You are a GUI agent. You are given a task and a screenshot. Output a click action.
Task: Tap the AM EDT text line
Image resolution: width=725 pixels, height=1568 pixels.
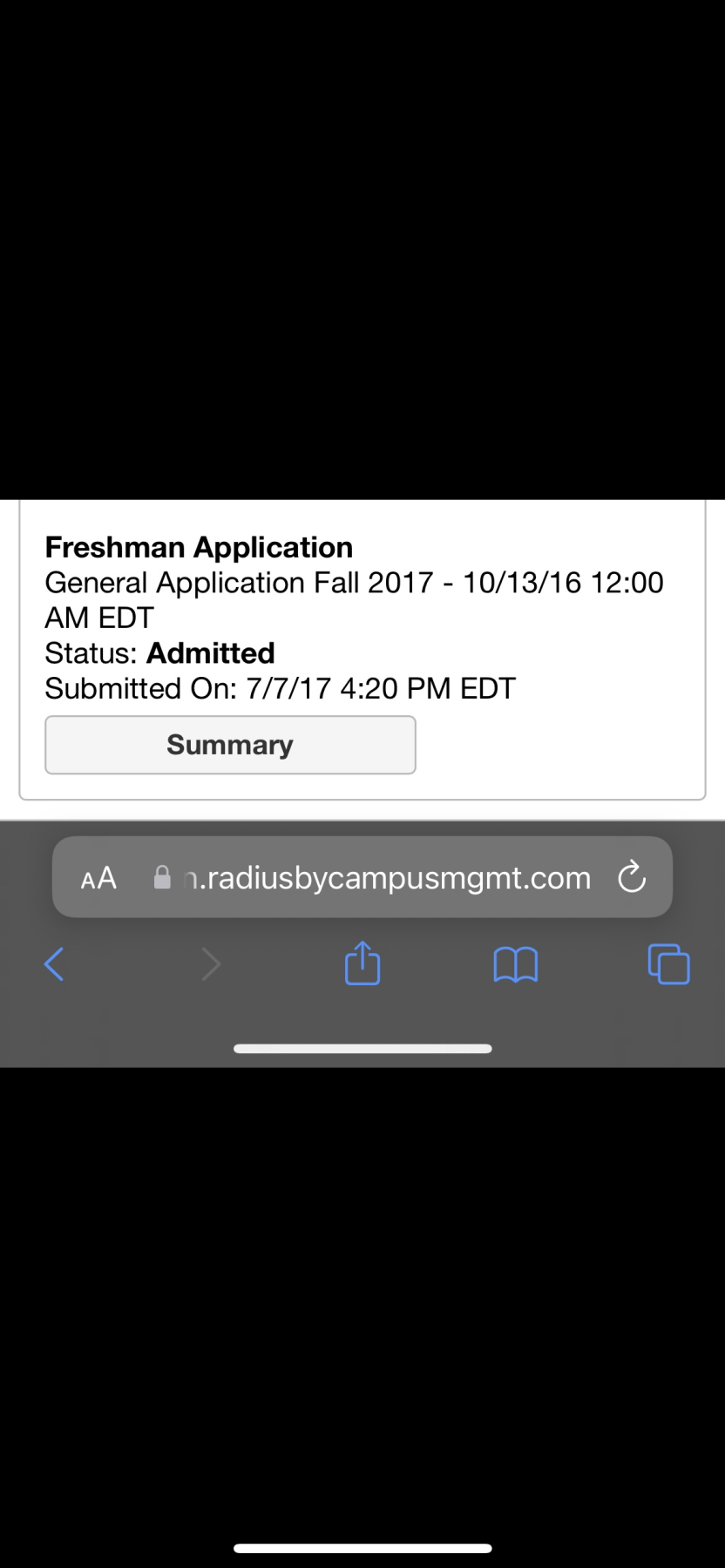(x=99, y=618)
